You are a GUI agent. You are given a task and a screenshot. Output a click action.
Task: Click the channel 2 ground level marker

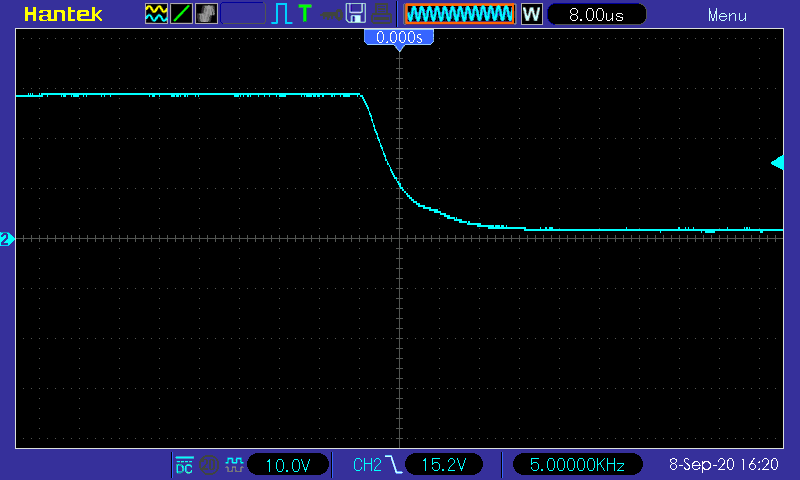(7, 239)
